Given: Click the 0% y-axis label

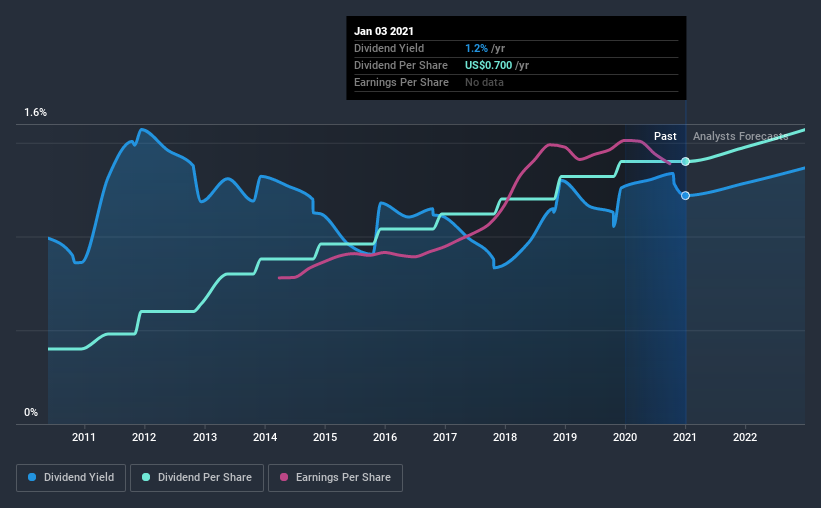Looking at the screenshot, I should (x=31, y=413).
